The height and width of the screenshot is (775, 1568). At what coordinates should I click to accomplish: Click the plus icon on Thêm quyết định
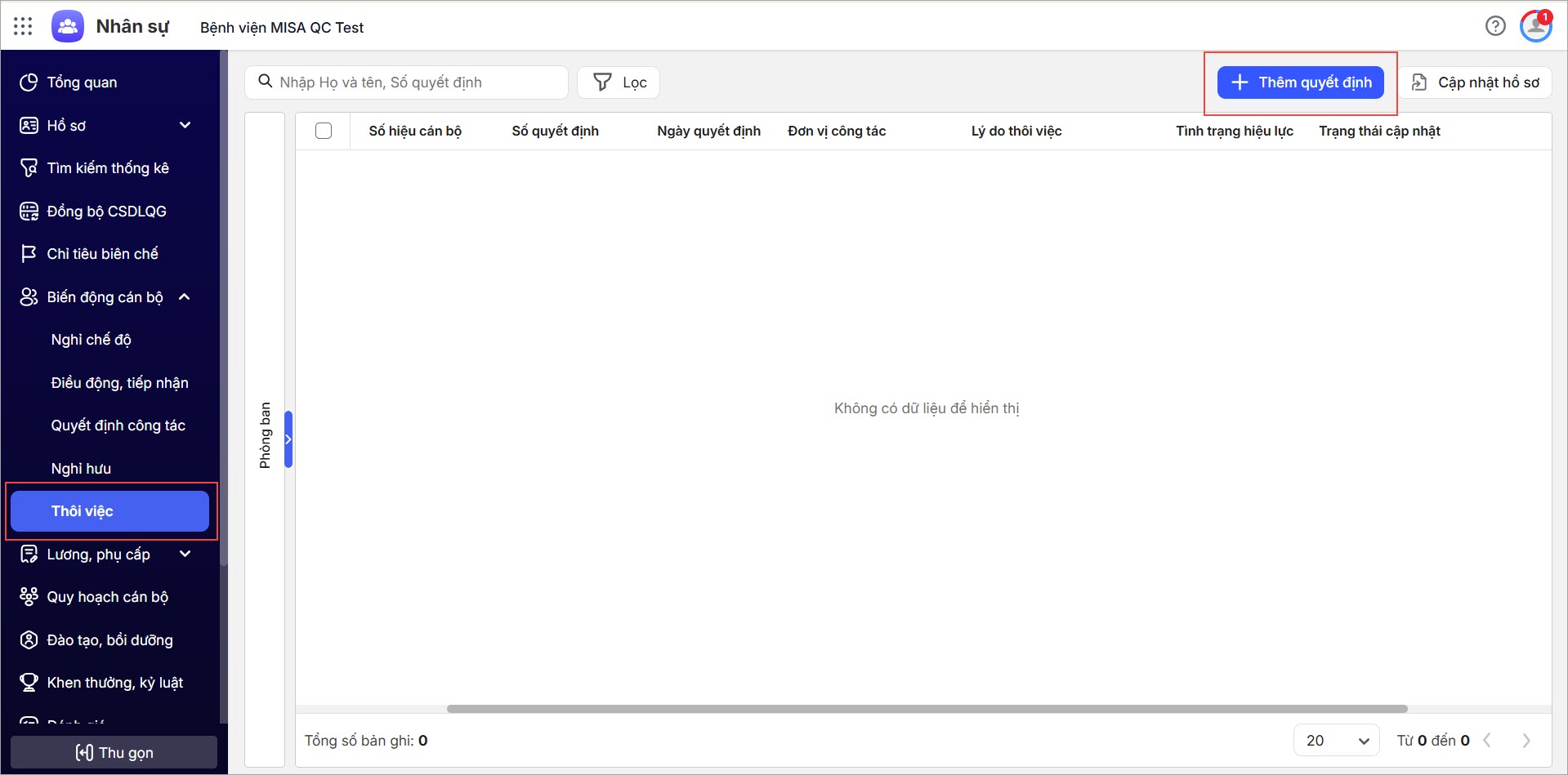point(1240,82)
